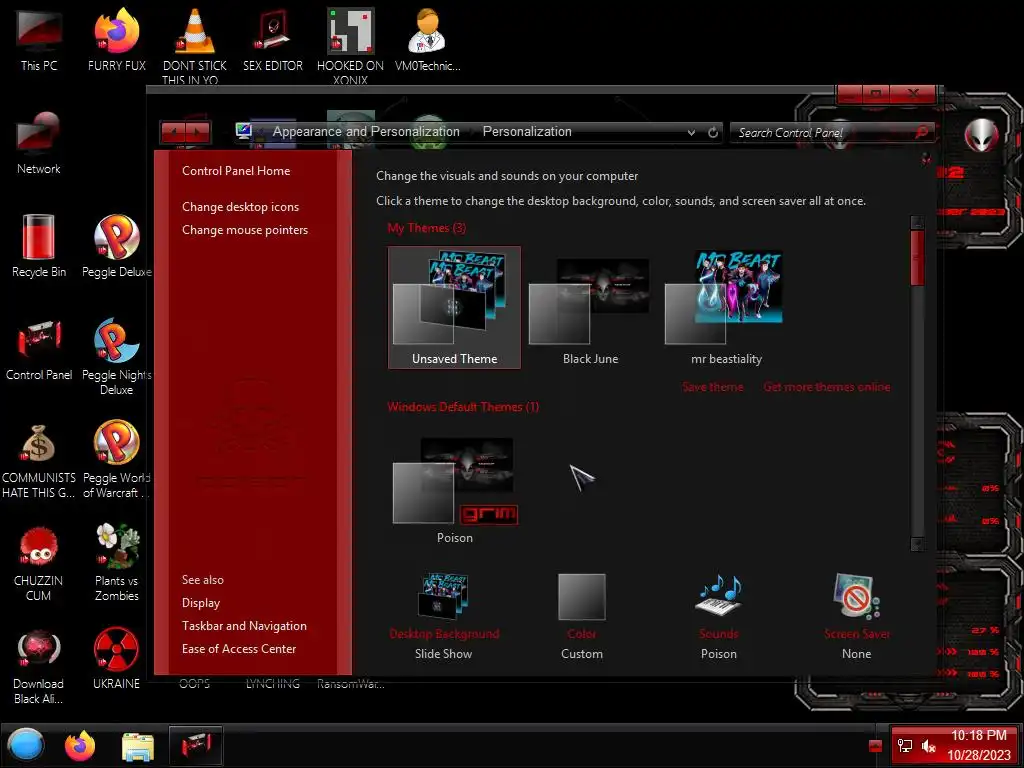Click the Control Panel taskbar button

point(196,746)
